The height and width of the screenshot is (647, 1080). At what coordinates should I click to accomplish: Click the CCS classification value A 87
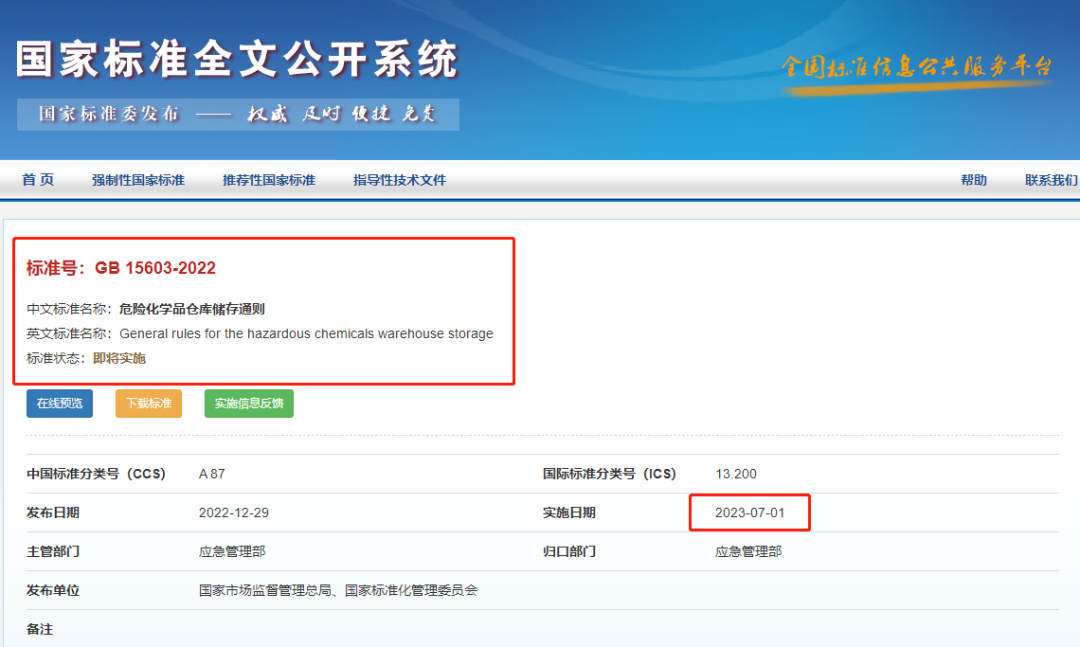coord(212,474)
